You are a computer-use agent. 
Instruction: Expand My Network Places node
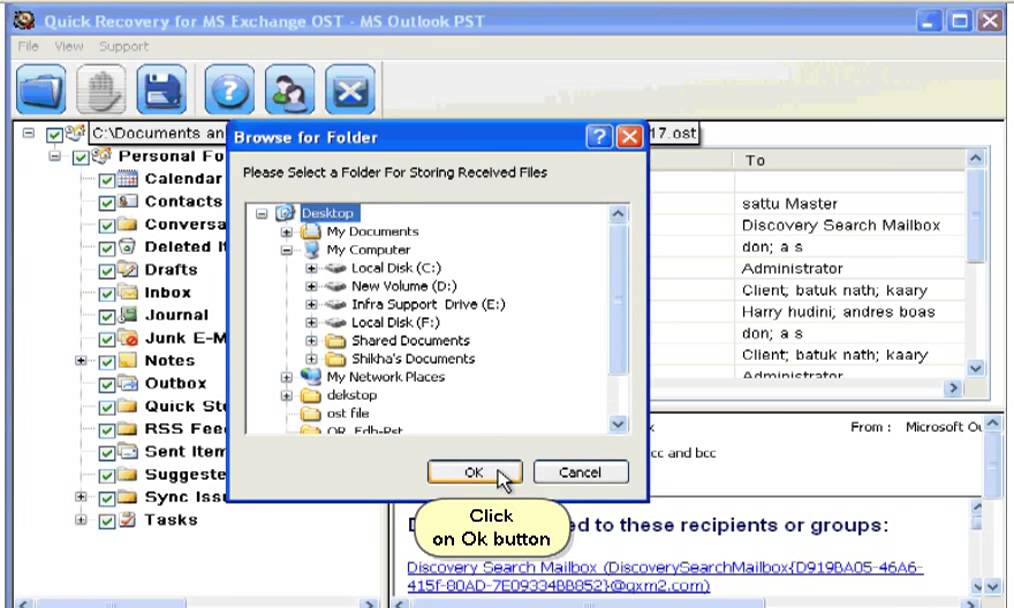[286, 376]
